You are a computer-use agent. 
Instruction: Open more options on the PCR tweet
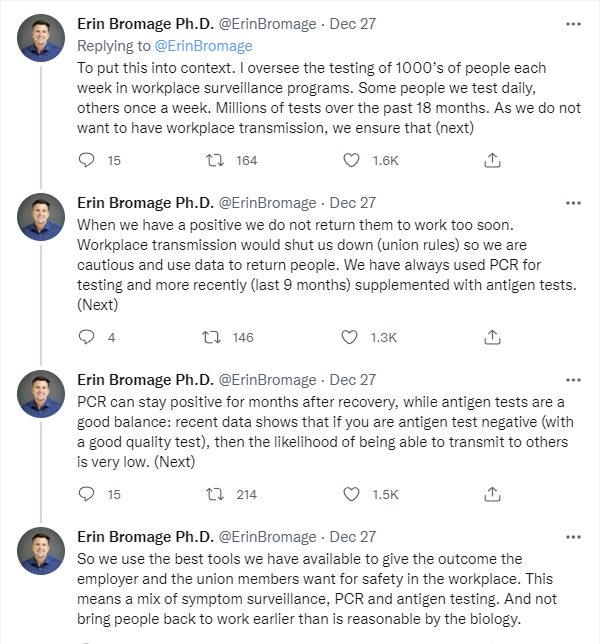tap(572, 379)
